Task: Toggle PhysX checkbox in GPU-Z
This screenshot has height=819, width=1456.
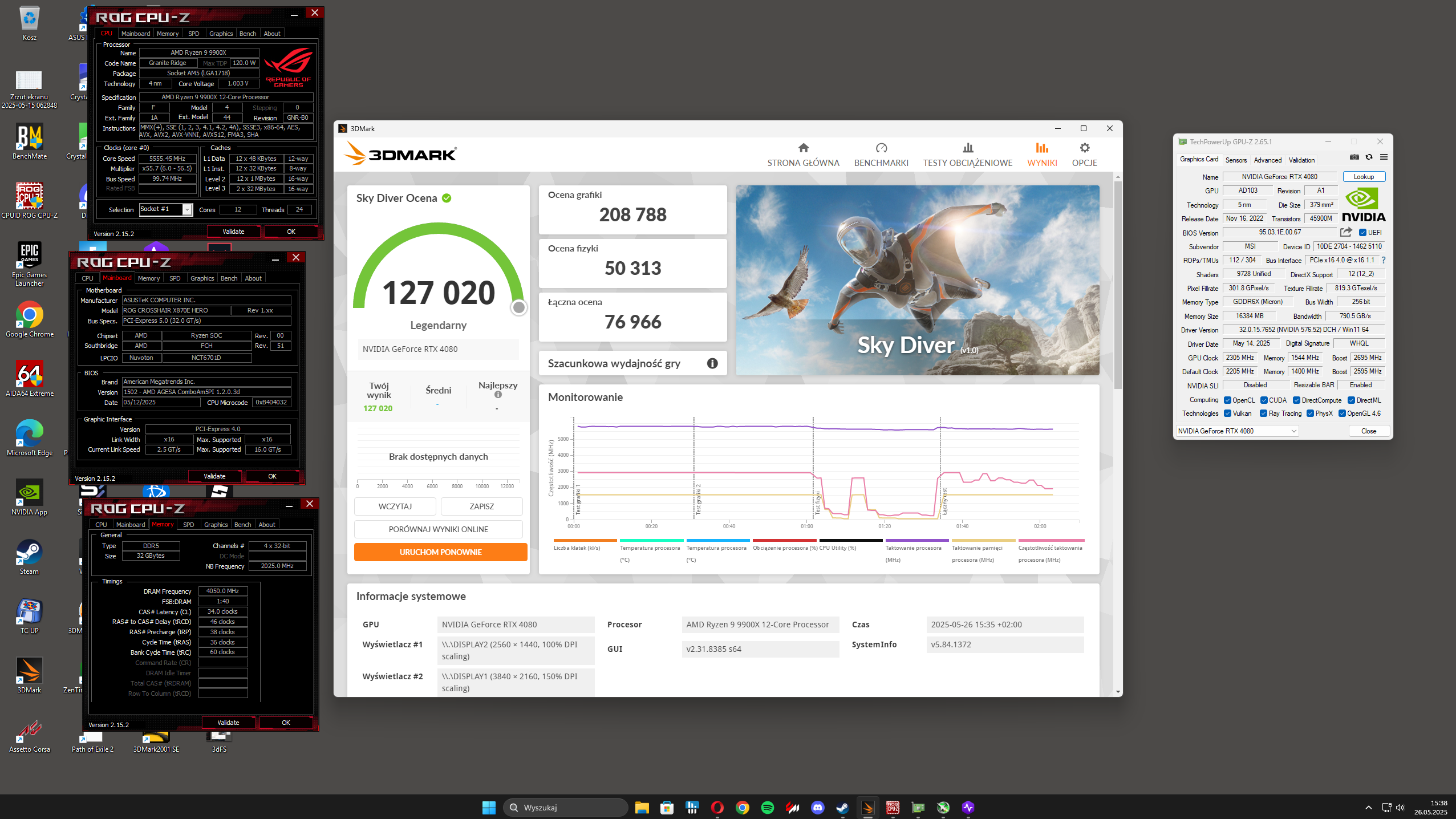Action: coord(1310,413)
